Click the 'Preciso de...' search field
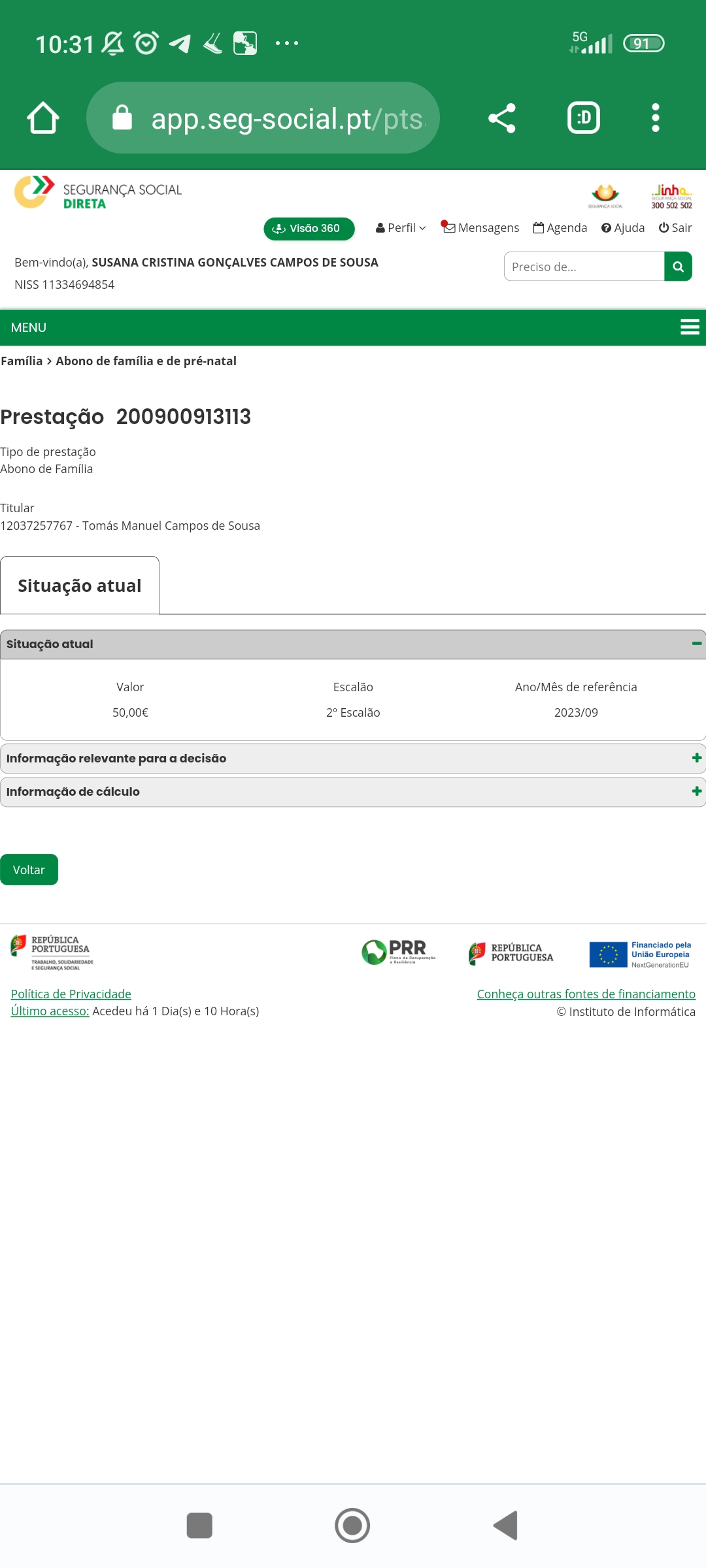706x1568 pixels. 584,267
